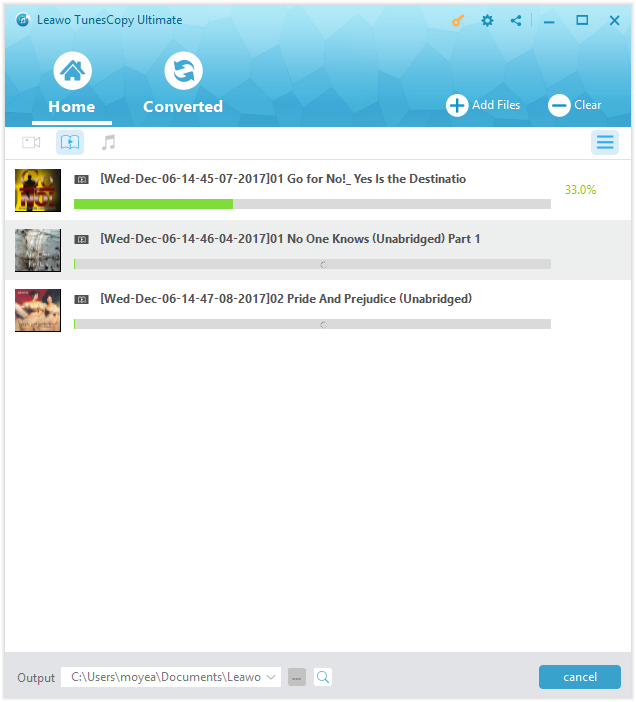636x702 pixels.
Task: Click the Clear button
Action: pos(575,106)
